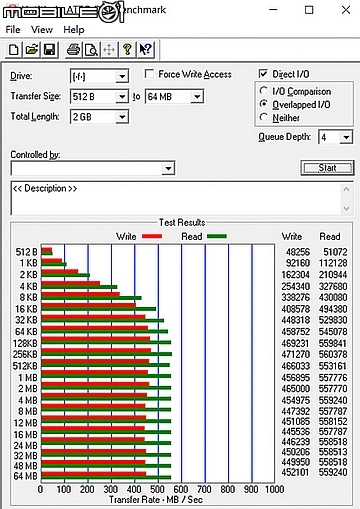Image resolution: width=360 pixels, height=509 pixels.
Task: Open Print Preview from the toolbar
Action: pyautogui.click(x=91, y=50)
